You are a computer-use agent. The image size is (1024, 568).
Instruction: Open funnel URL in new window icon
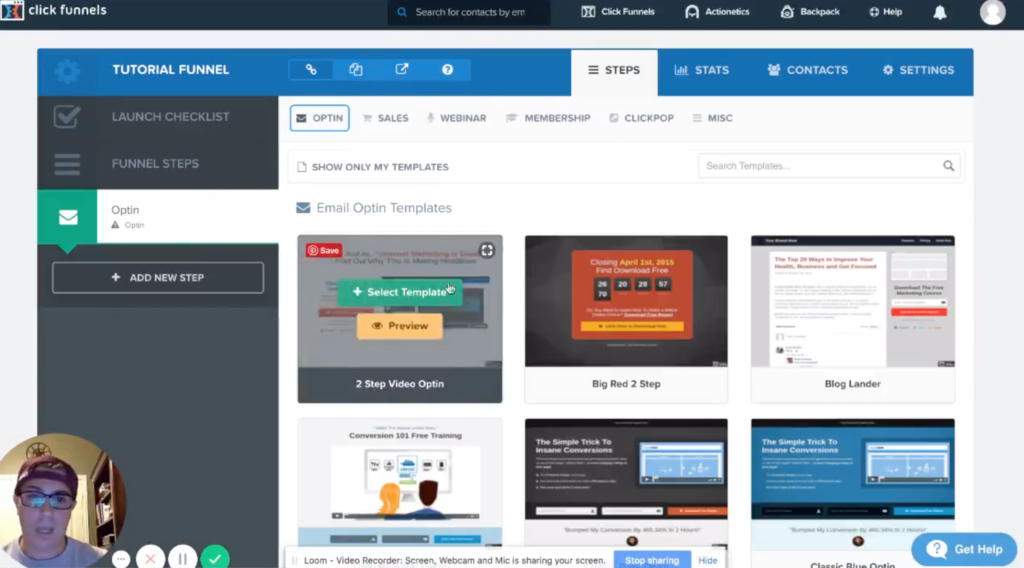coord(402,69)
